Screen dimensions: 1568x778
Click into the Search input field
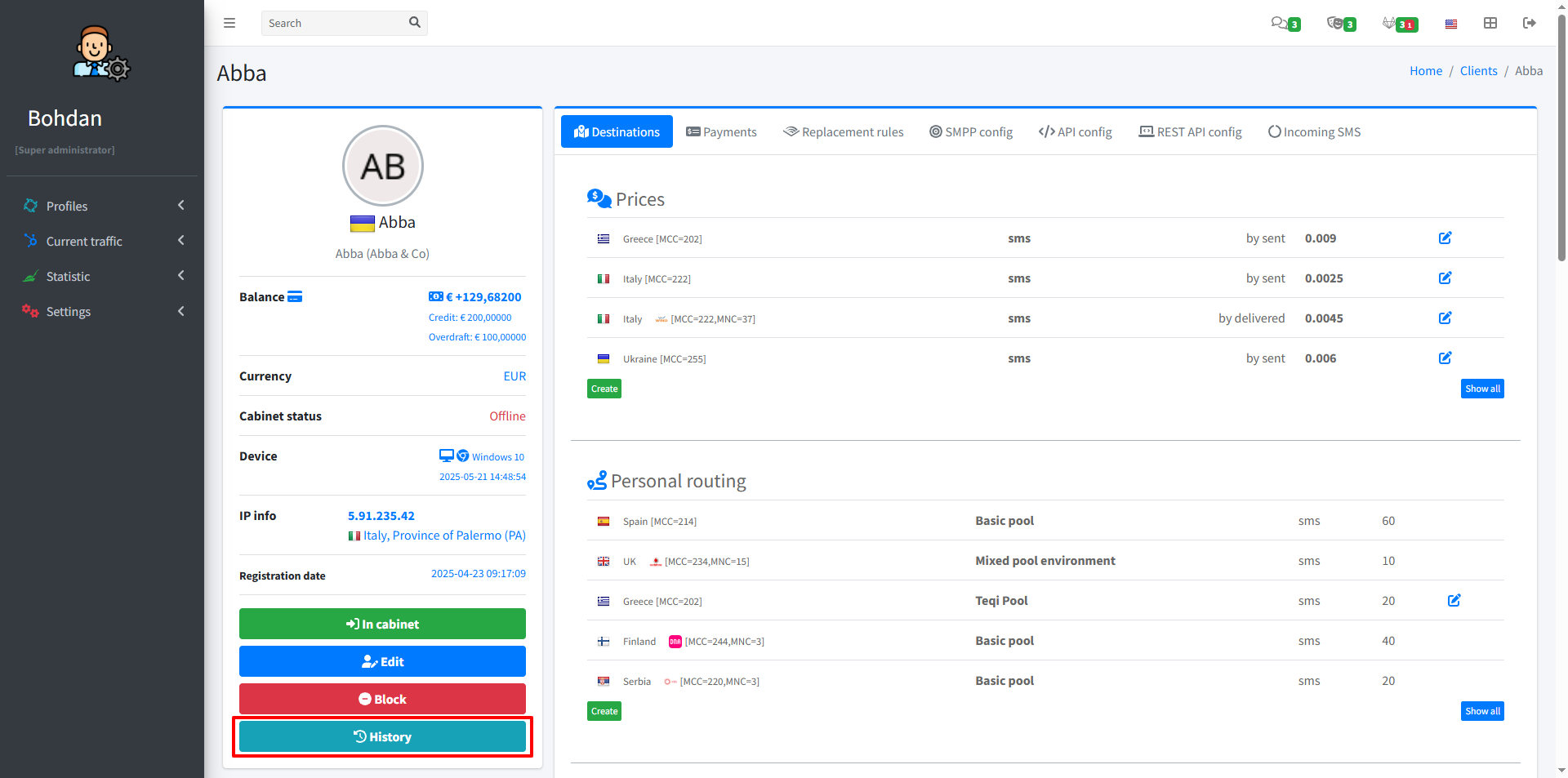click(335, 23)
